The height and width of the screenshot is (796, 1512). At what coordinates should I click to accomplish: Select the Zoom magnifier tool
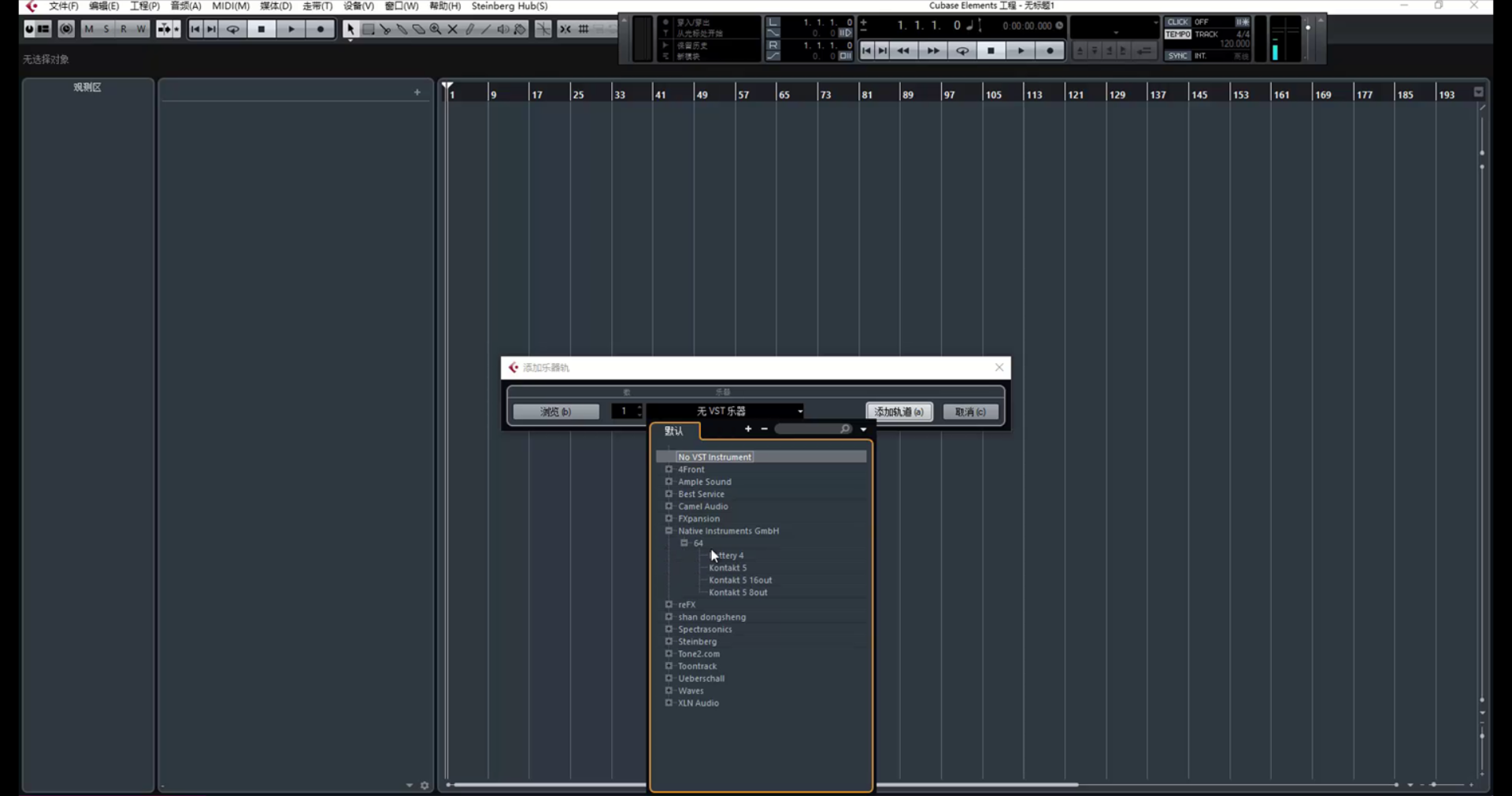(x=435, y=29)
